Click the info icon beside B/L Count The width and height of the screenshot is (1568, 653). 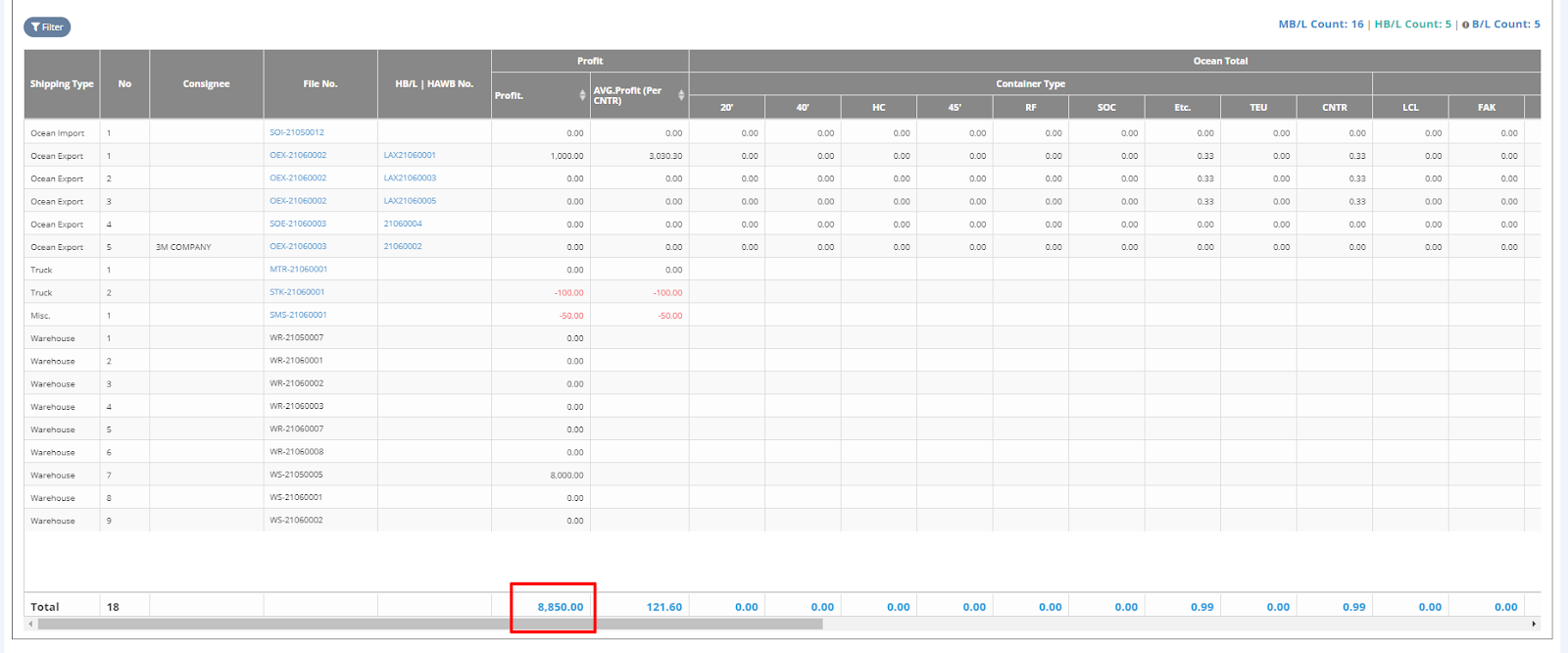pos(1465,25)
